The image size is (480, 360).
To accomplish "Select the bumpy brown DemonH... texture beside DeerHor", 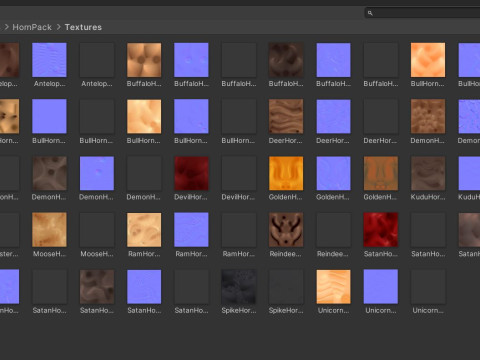I will coord(428,116).
